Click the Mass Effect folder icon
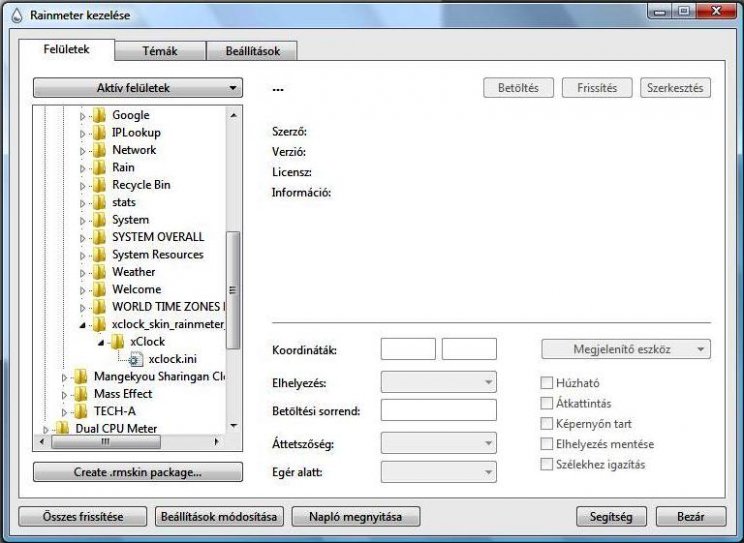 [x=81, y=394]
